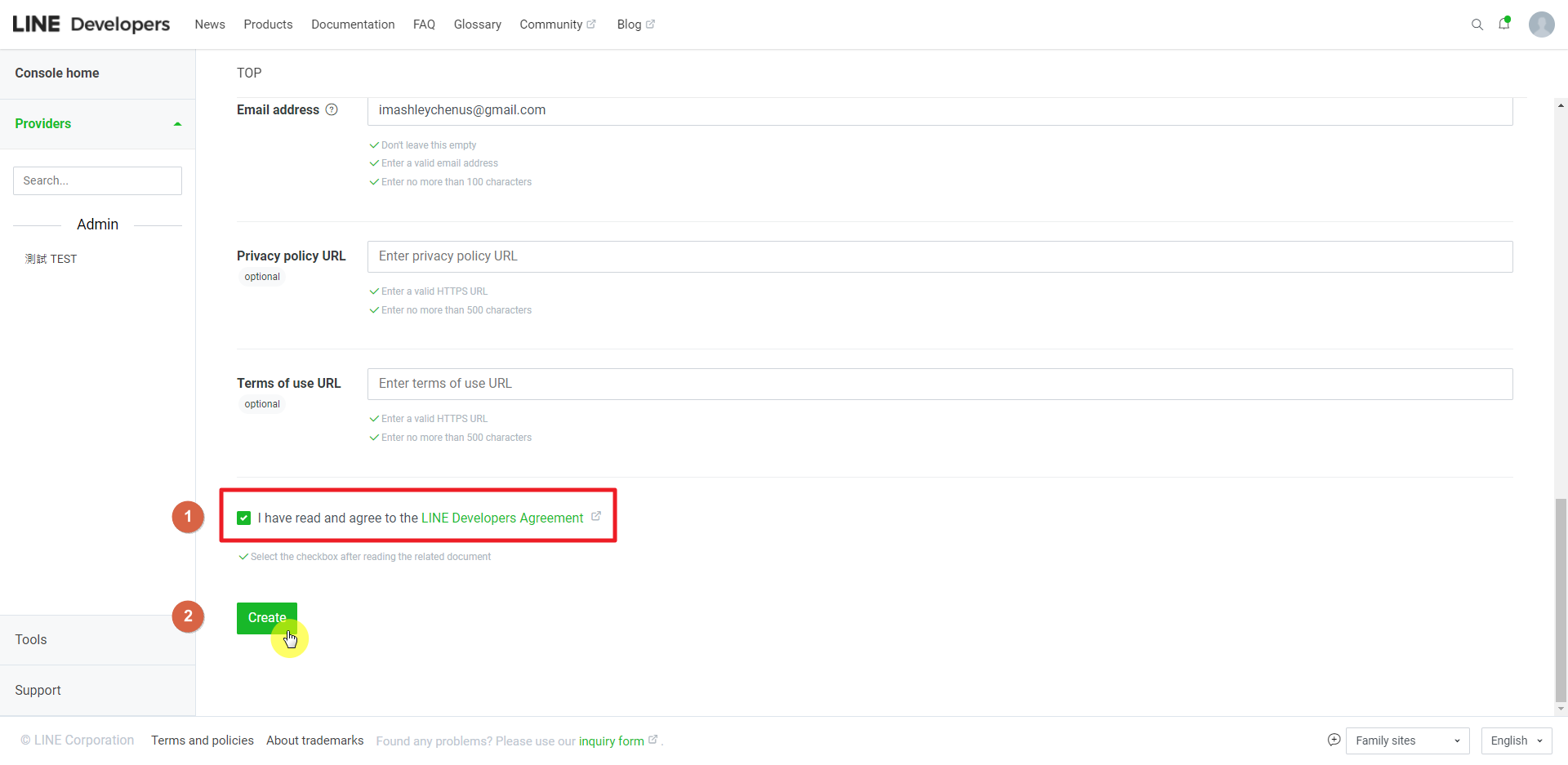Open the user profile avatar
This screenshot has height=765, width=1568.
pyautogui.click(x=1541, y=24)
